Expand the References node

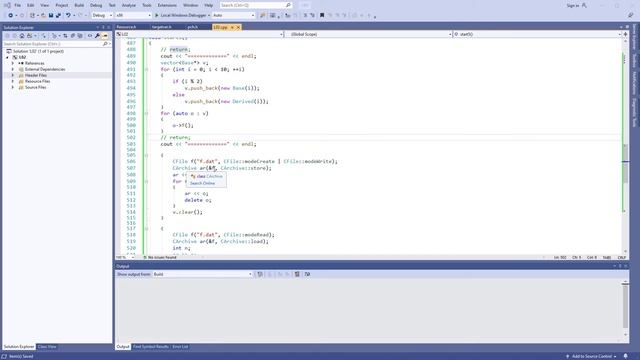click(x=13, y=63)
